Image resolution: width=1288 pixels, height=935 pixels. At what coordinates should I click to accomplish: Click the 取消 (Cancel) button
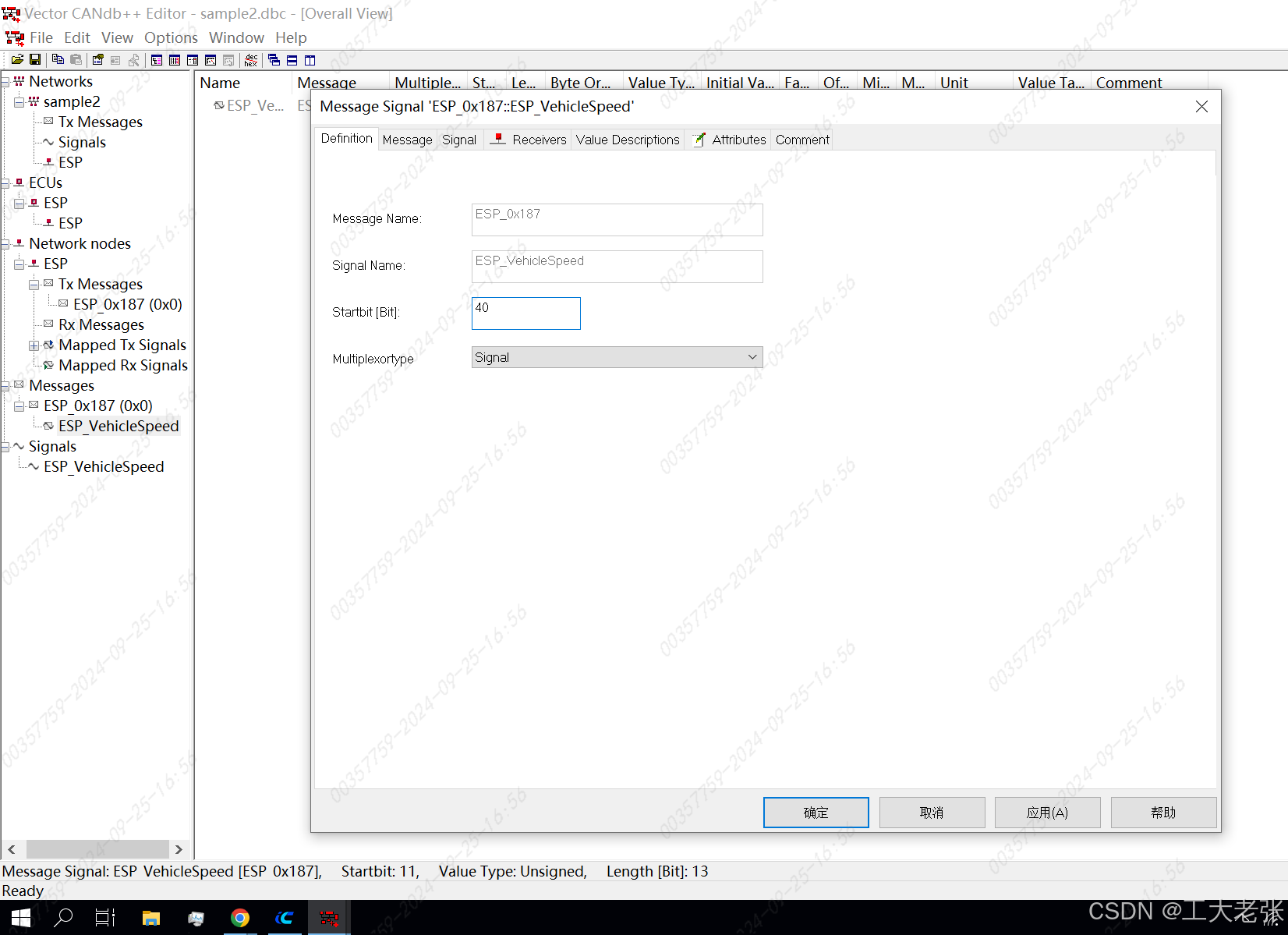pos(932,813)
